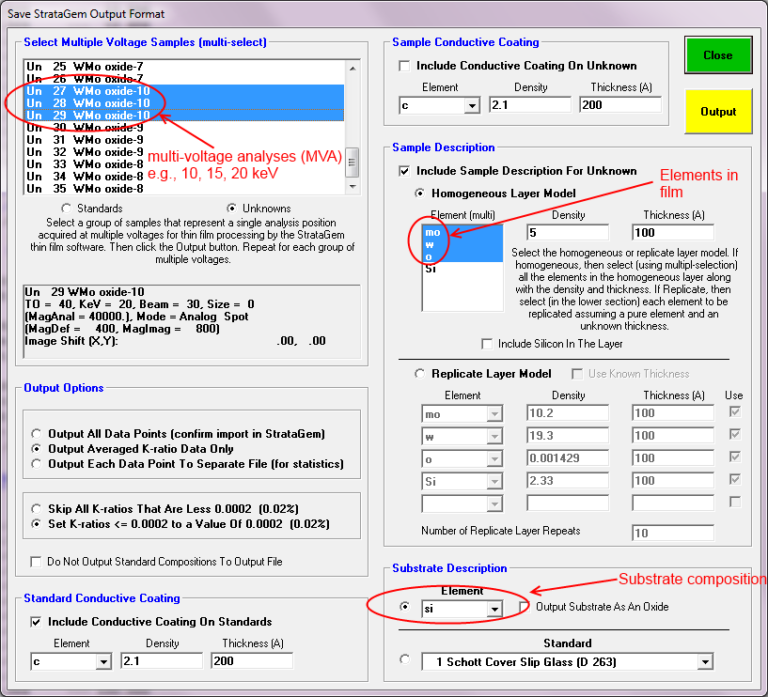Select Un 29 WMo oxide-10 sample

184,116
